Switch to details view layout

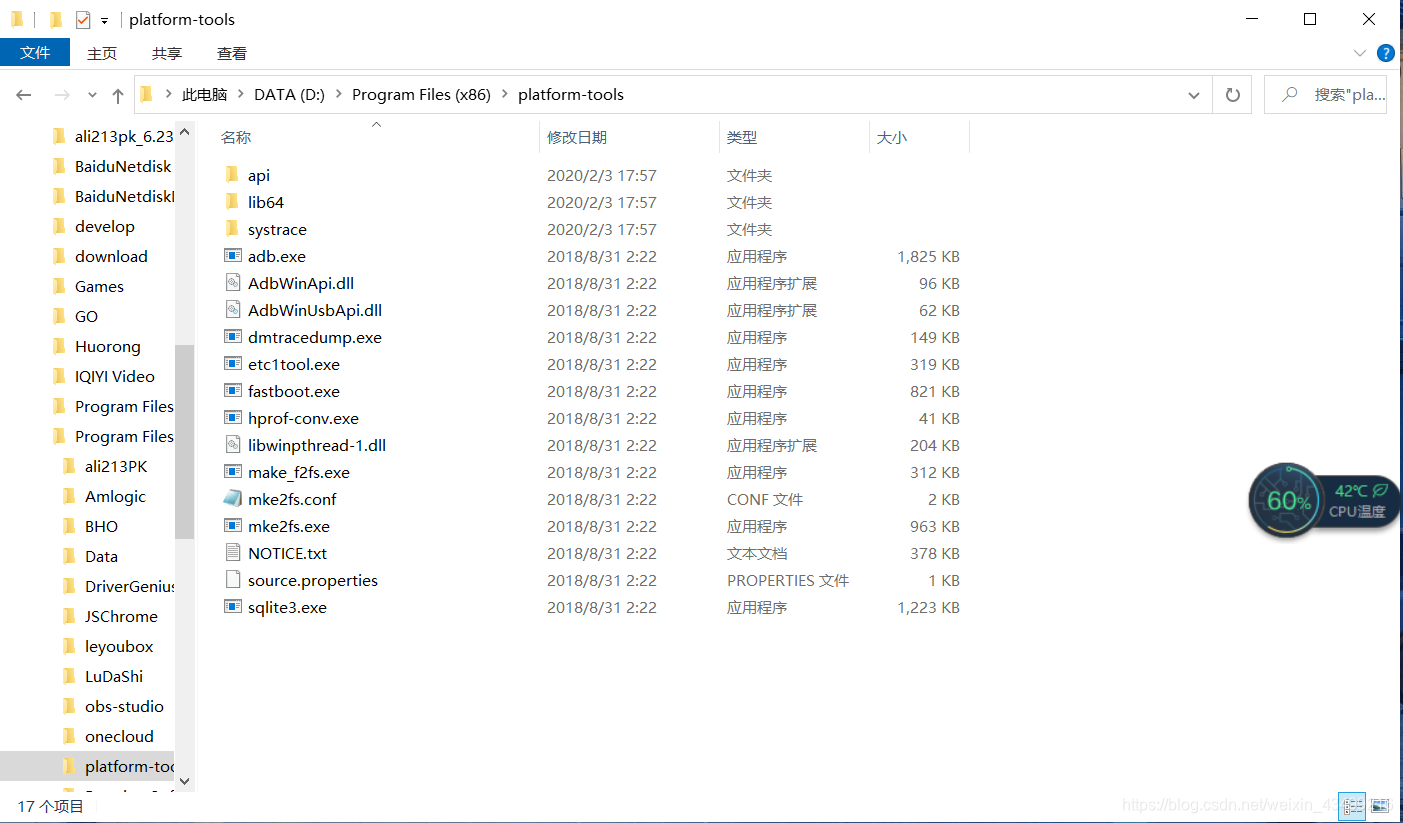[x=1353, y=804]
